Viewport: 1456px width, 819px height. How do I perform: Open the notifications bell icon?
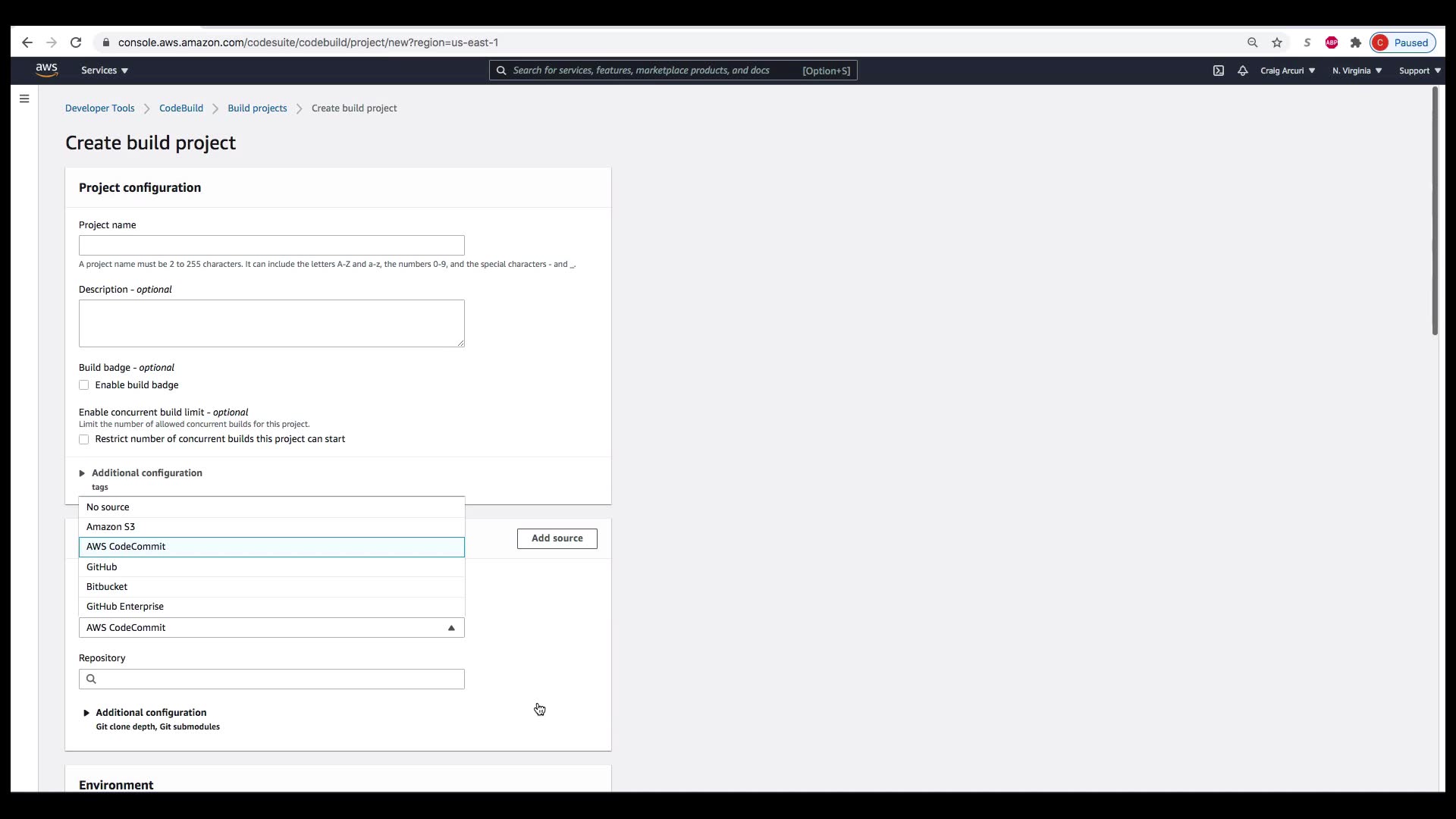click(x=1242, y=71)
